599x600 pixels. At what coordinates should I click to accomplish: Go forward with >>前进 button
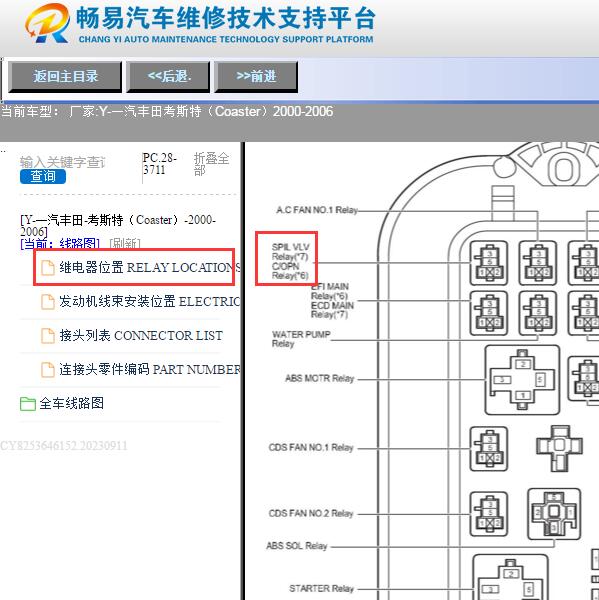pos(256,77)
